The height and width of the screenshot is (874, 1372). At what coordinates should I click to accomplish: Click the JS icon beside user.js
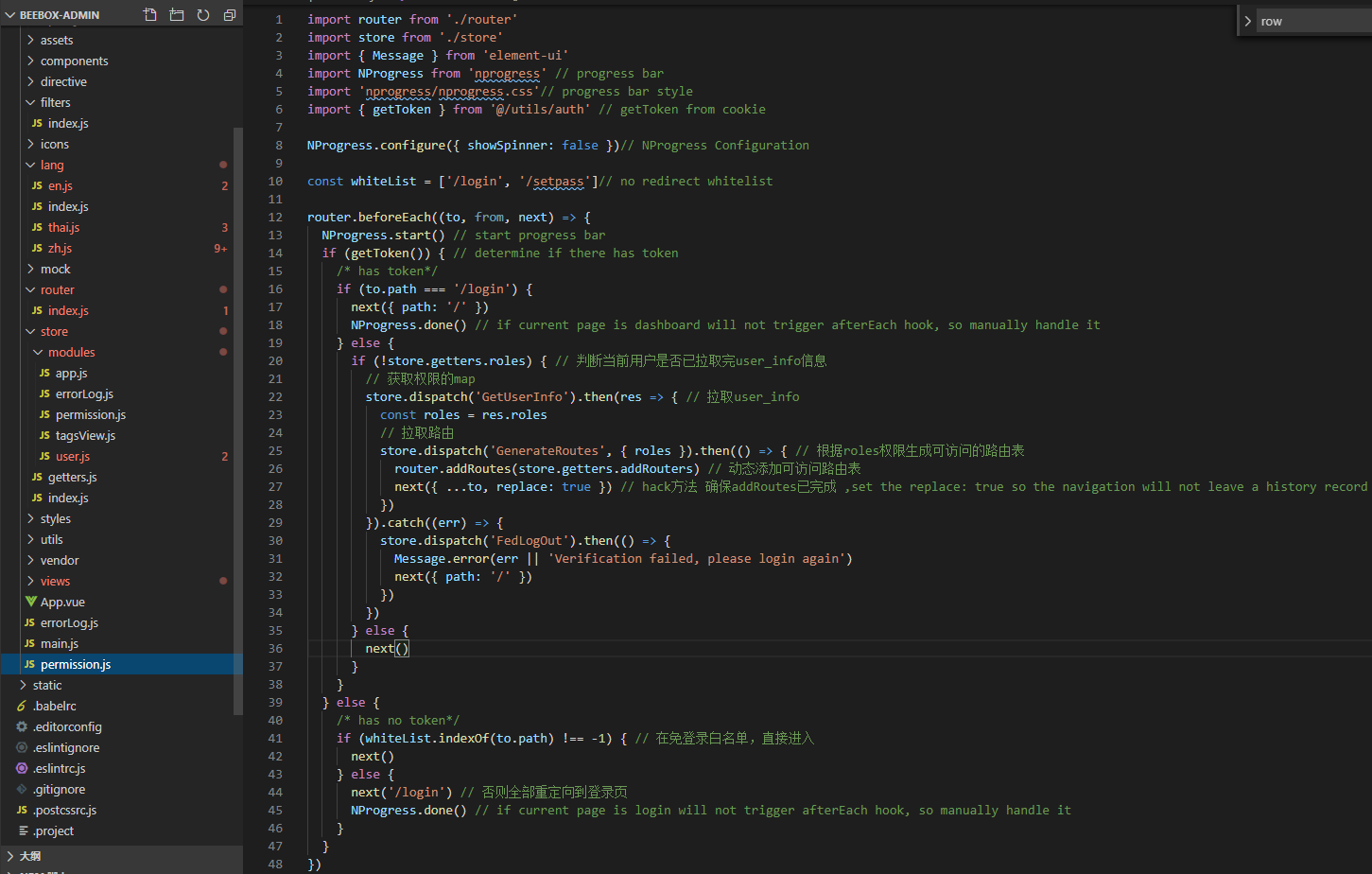tap(44, 456)
